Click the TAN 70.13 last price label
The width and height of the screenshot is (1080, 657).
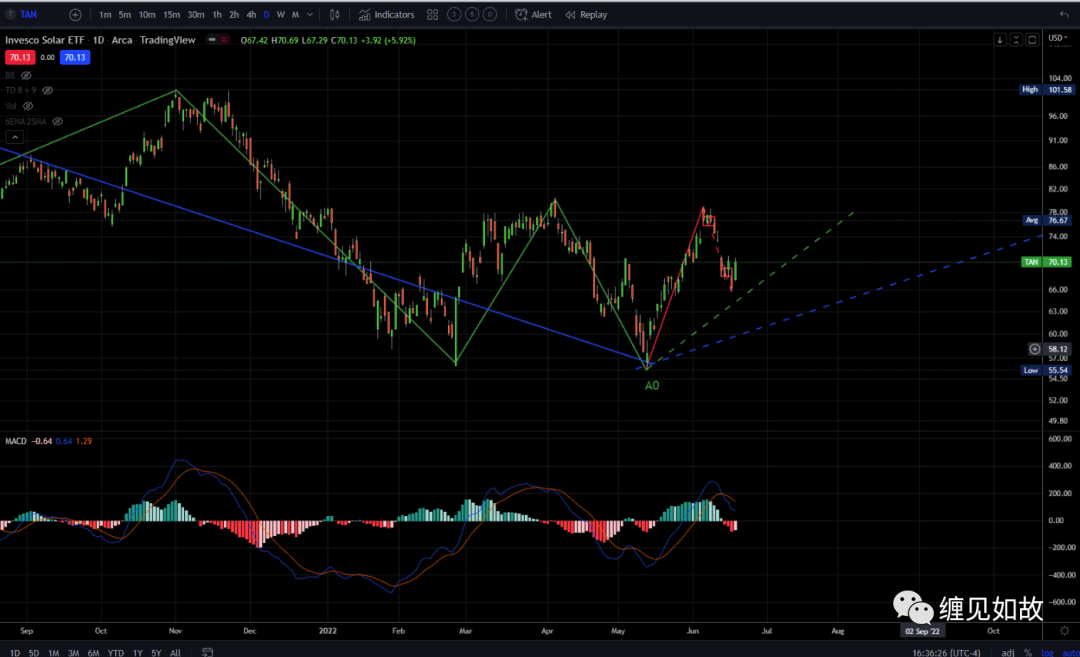(x=1046, y=262)
